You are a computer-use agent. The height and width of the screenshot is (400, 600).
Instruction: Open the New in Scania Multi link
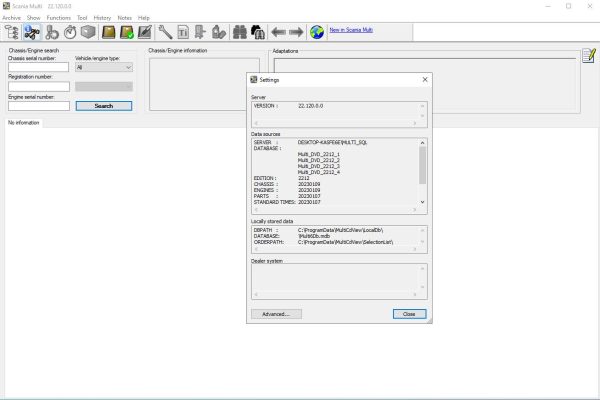[x=351, y=30]
